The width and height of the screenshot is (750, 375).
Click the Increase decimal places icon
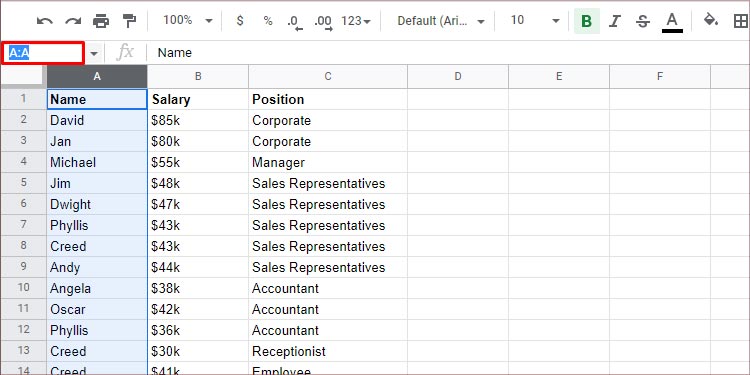[323, 22]
